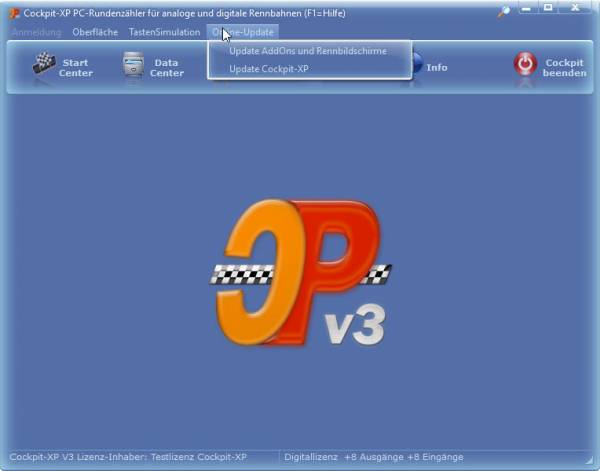The image size is (600, 471).
Task: Maximize the Cockpit-XP window
Action: [549, 8]
